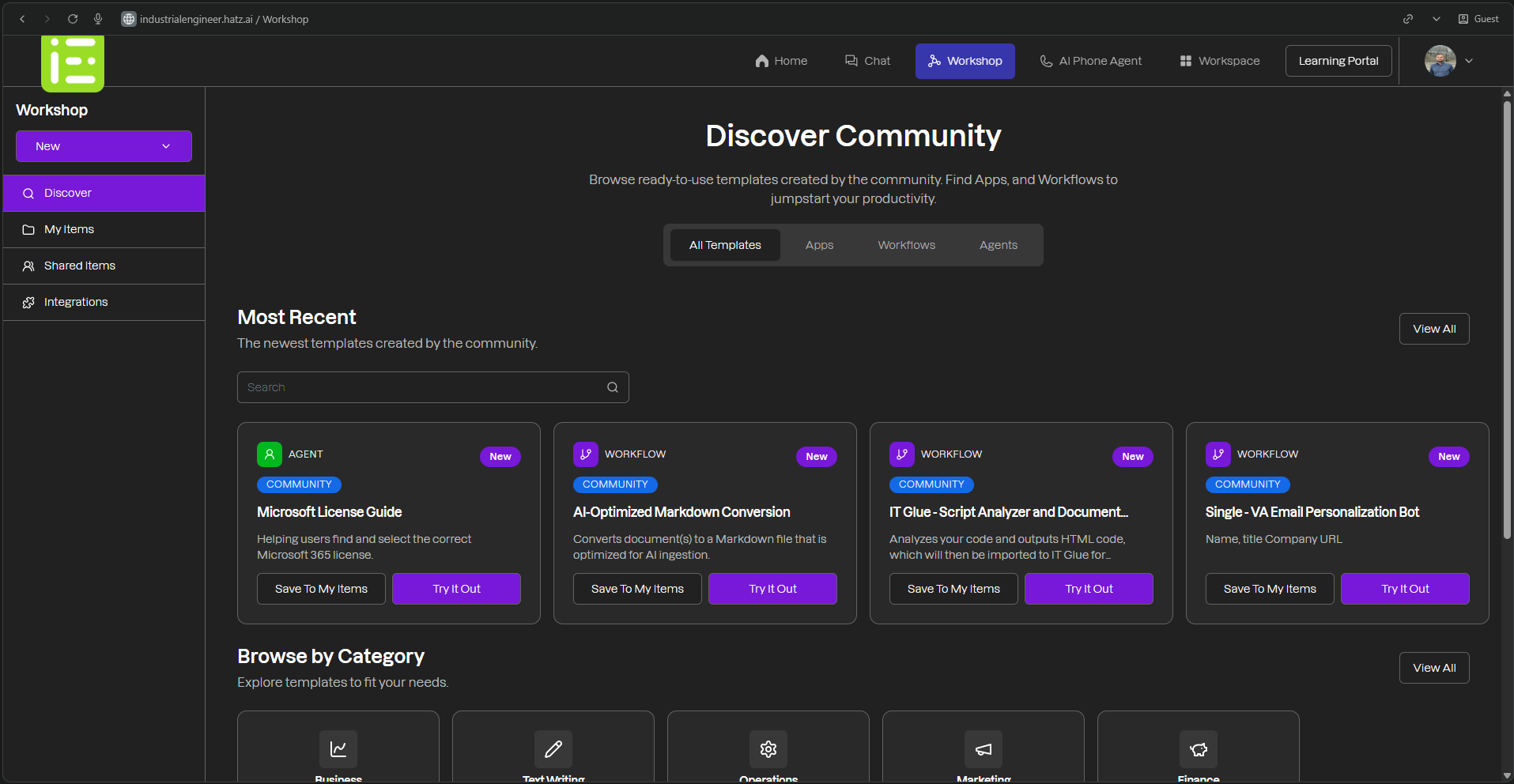The image size is (1514, 784).
Task: Open the browser toolbar chevron dropdown
Action: tap(1436, 19)
